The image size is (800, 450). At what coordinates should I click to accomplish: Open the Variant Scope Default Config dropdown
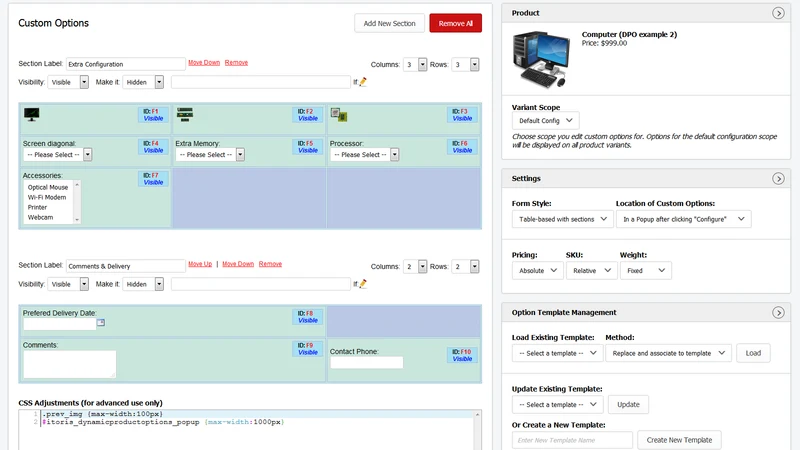pyautogui.click(x=545, y=120)
